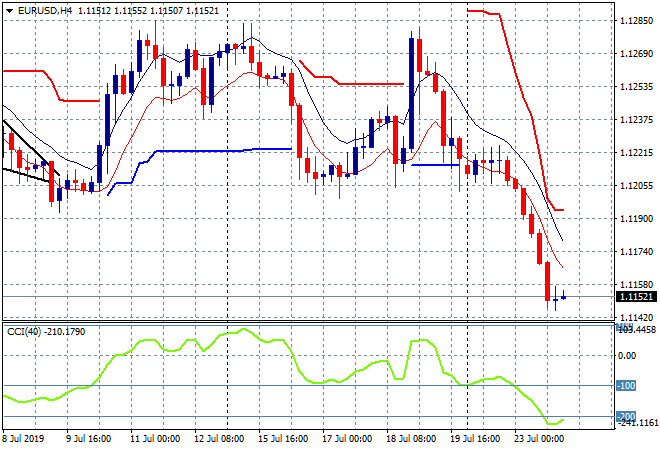The width and height of the screenshot is (660, 450).
Task: Click the 18 Jul 08:00 time label
Action: click(411, 439)
